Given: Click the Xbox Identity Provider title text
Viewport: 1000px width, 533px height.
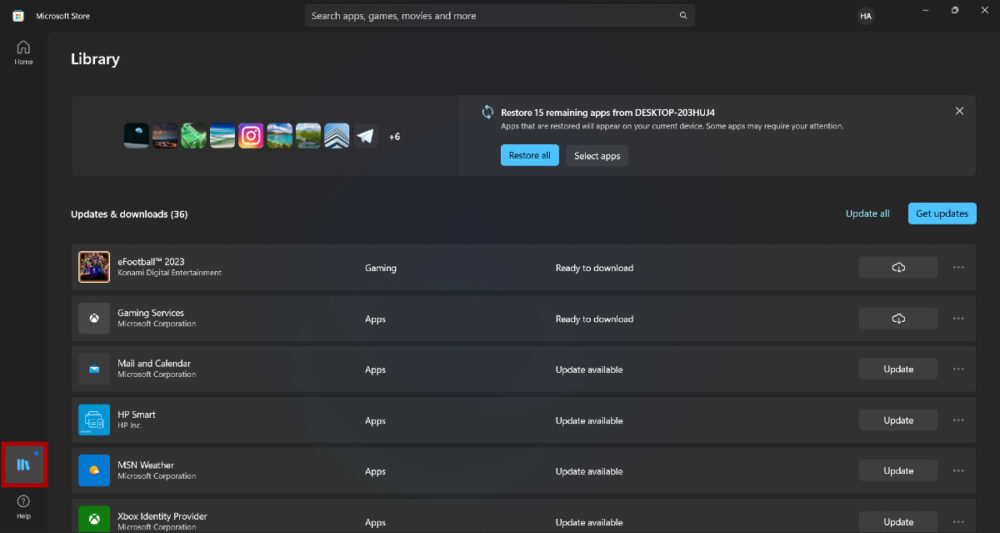Looking at the screenshot, I should [162, 516].
